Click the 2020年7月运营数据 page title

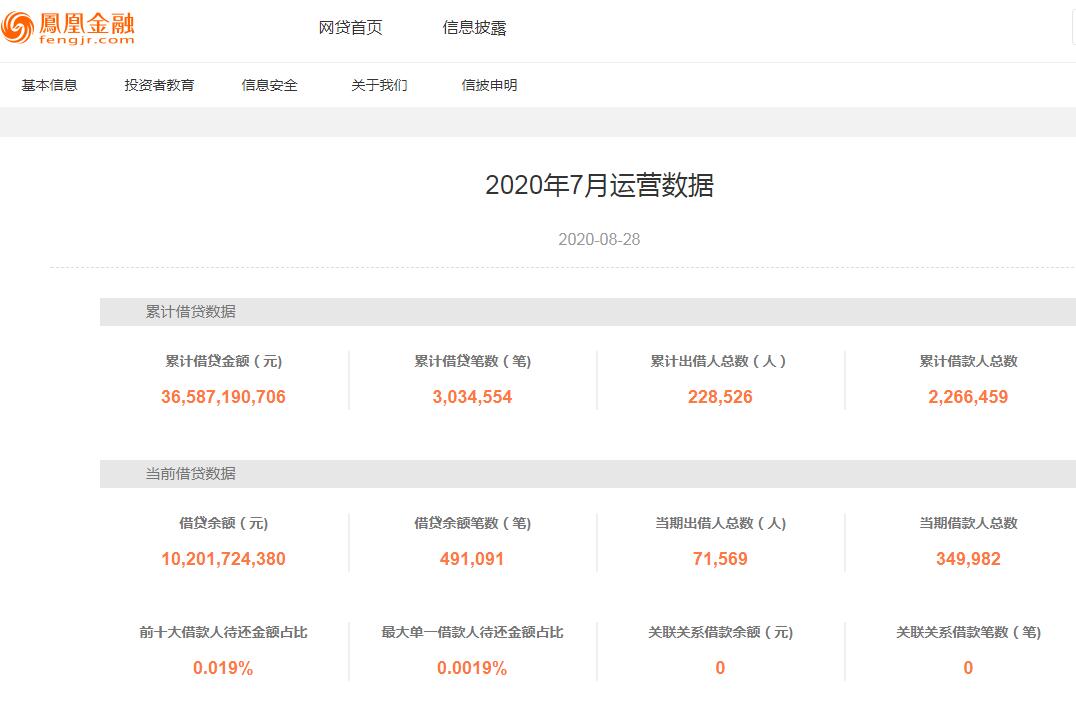pos(599,186)
